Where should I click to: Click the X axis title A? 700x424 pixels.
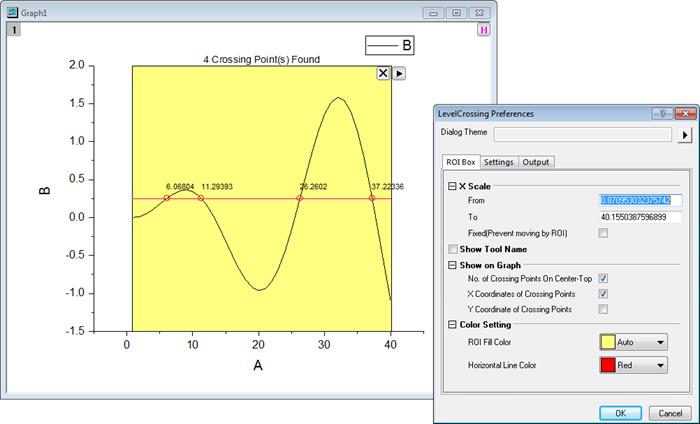[258, 366]
